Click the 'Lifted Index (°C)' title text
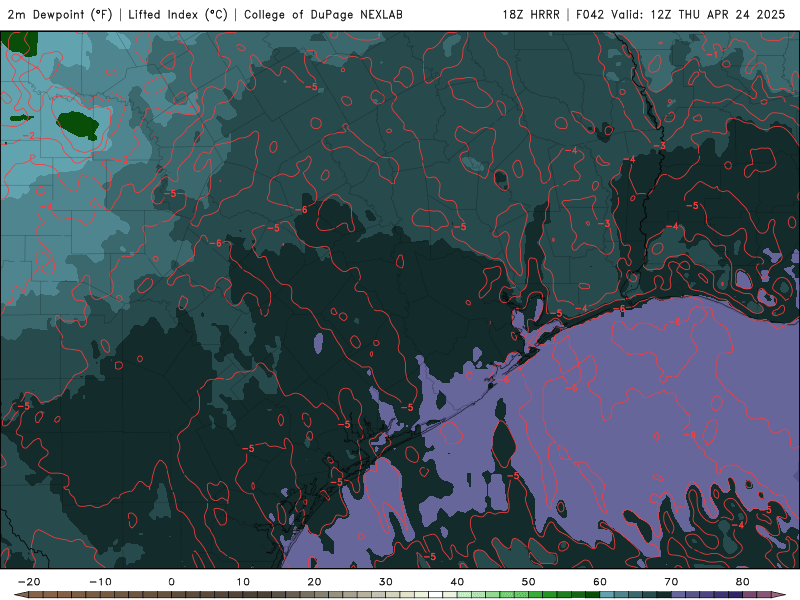The width and height of the screenshot is (800, 600). coord(178,15)
